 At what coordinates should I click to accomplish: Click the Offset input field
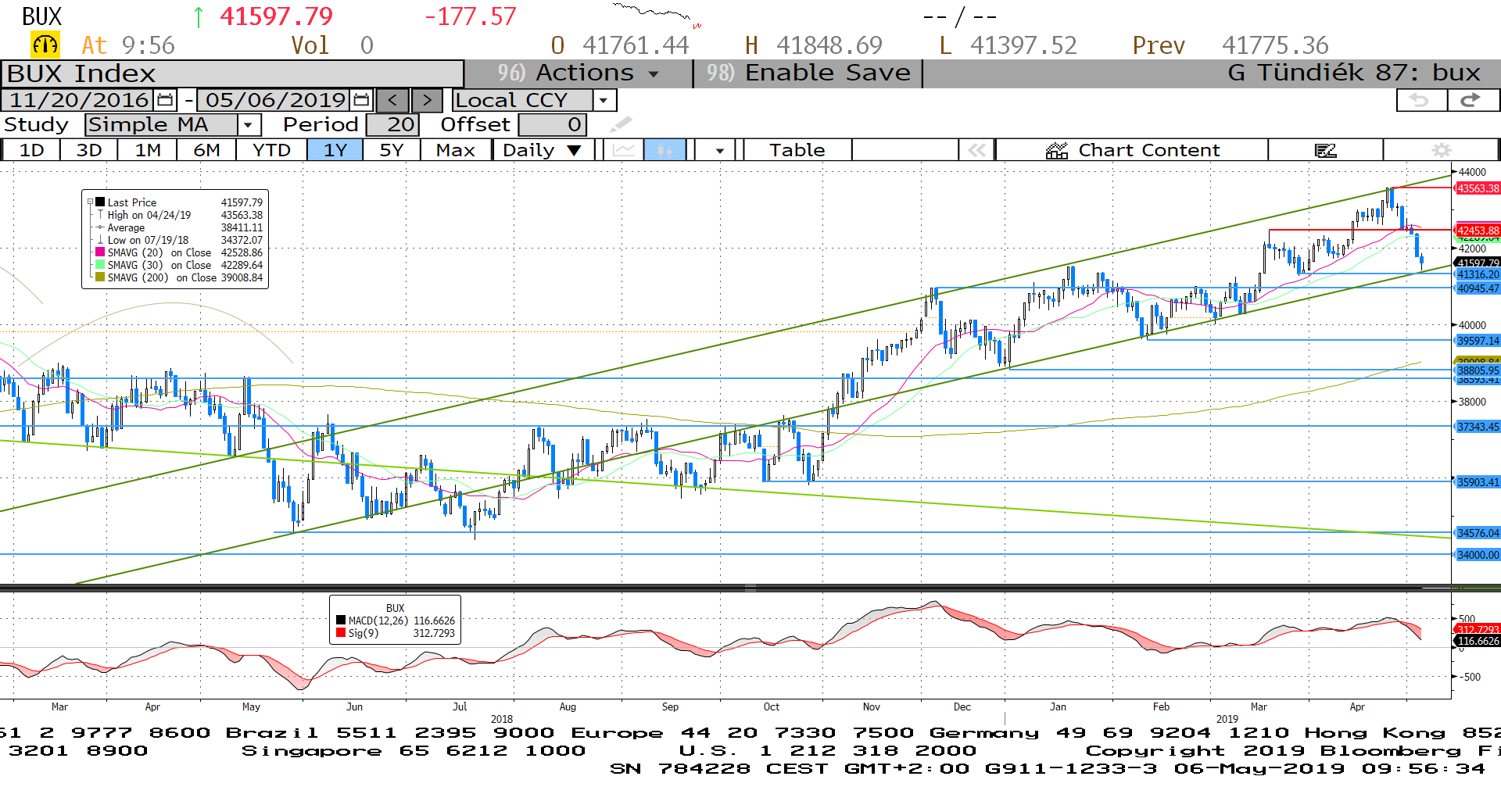pyautogui.click(x=552, y=124)
